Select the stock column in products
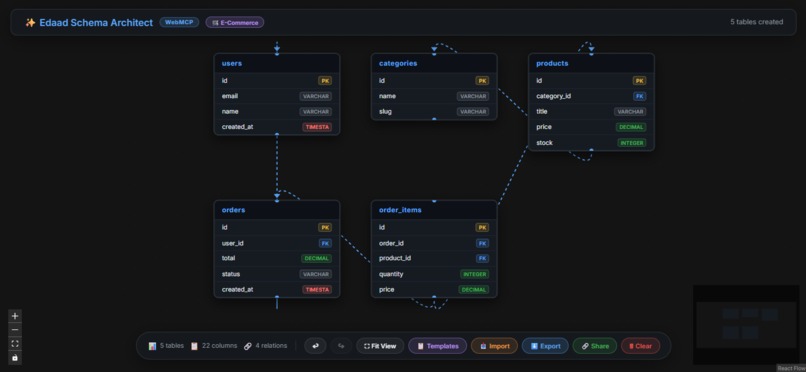This screenshot has width=806, height=372. pos(591,143)
